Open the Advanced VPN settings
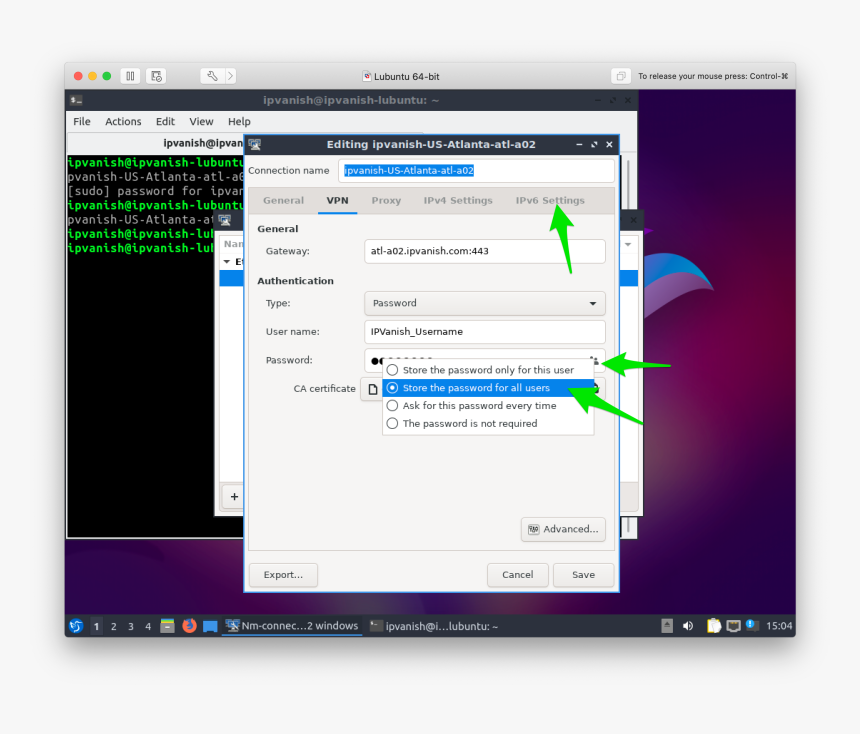 (x=563, y=529)
